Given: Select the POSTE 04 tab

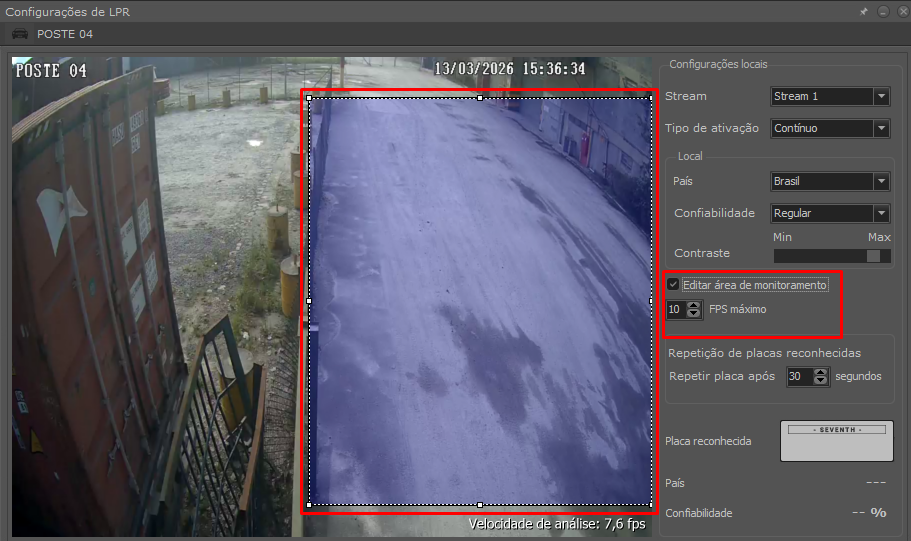Looking at the screenshot, I should click(x=65, y=34).
